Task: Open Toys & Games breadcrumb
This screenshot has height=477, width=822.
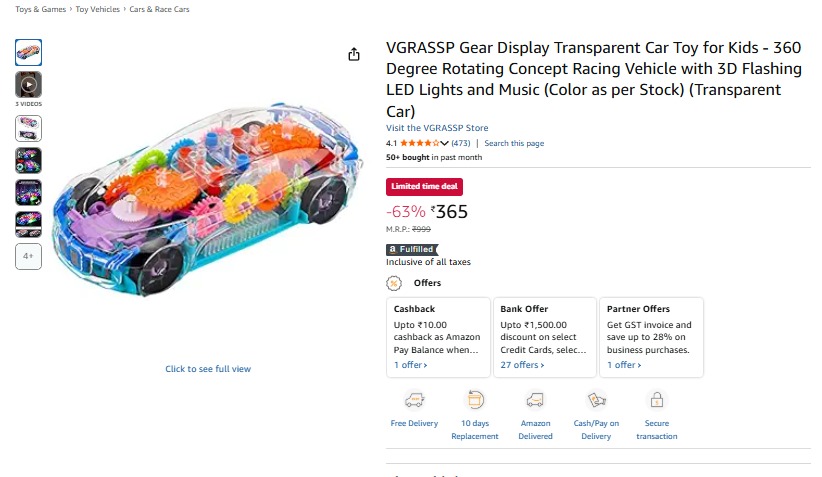Action: pyautogui.click(x=38, y=9)
